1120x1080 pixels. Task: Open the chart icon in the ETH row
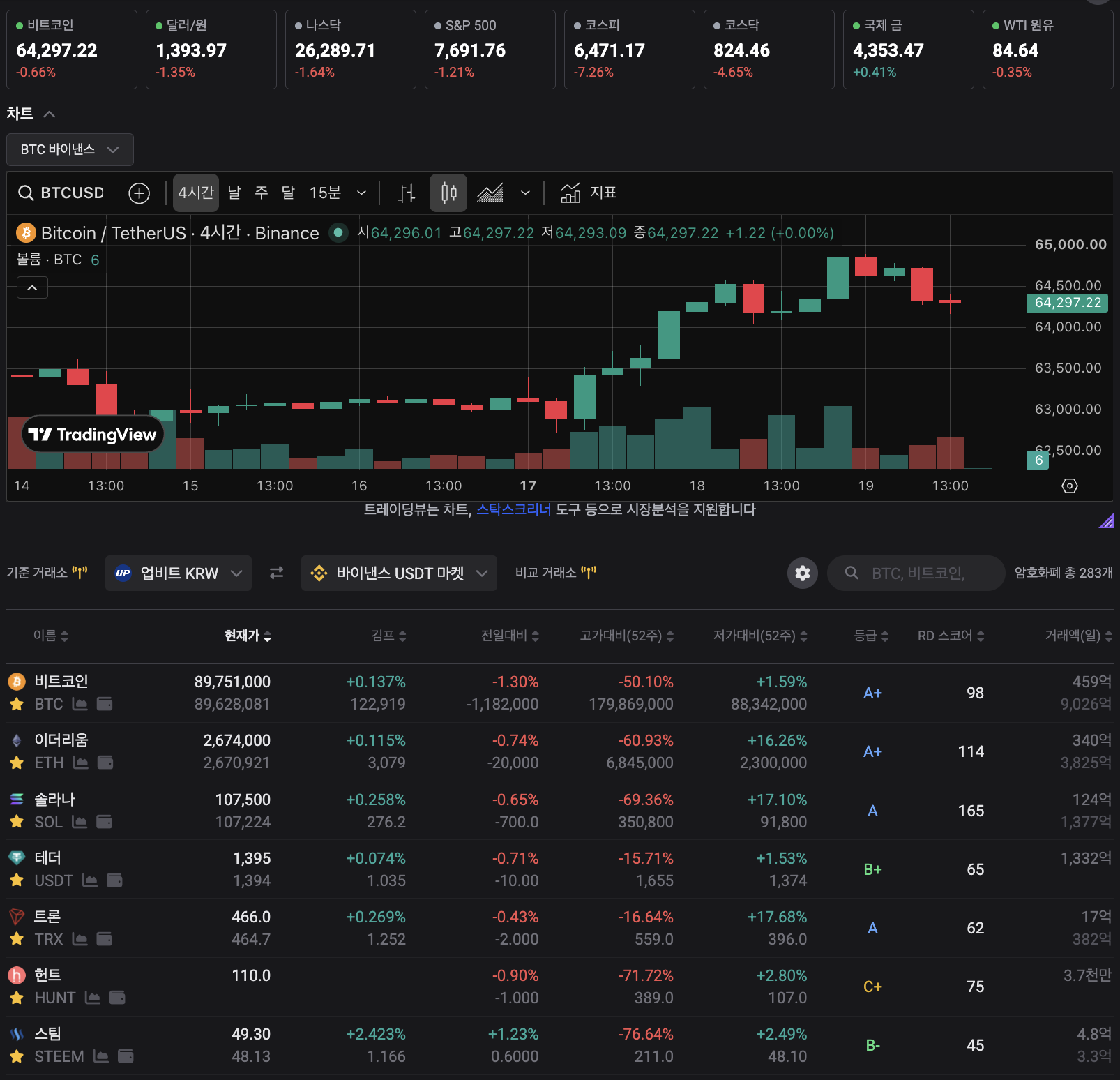(81, 763)
